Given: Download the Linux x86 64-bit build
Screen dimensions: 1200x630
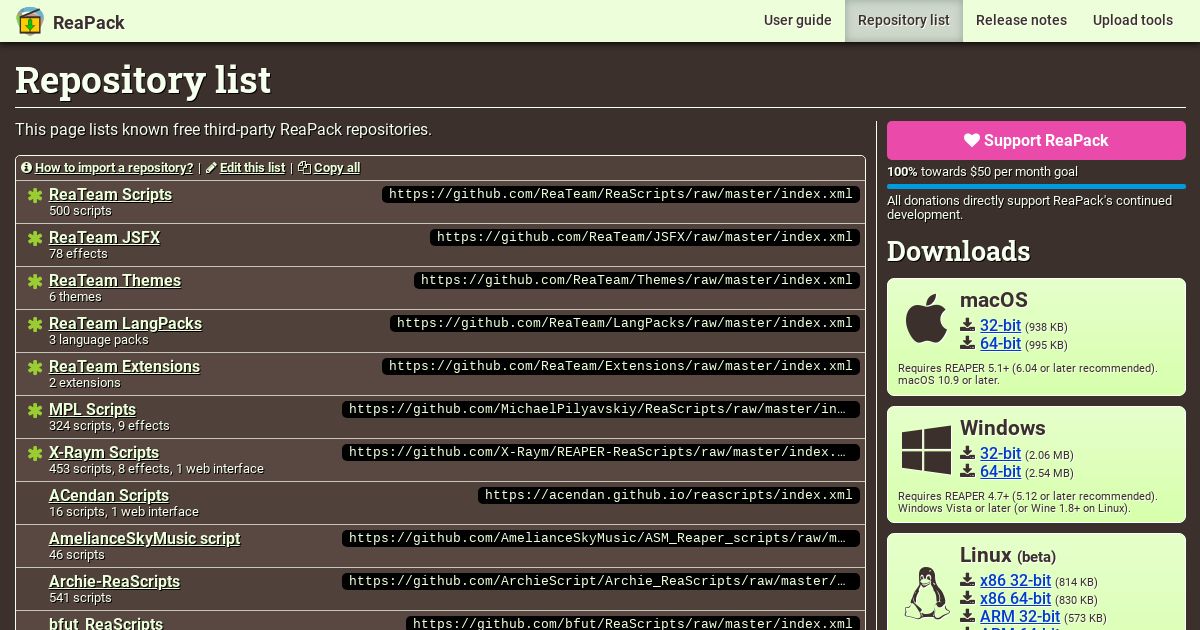Looking at the screenshot, I should (1015, 598).
